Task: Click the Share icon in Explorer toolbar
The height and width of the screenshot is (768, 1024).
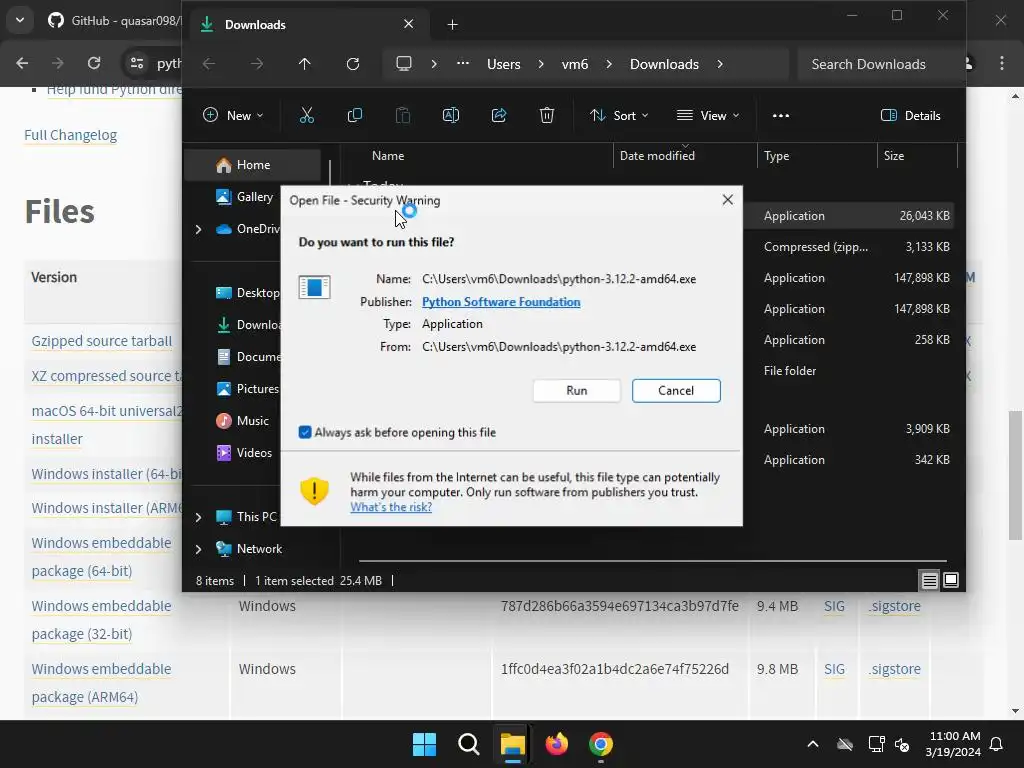Action: coord(499,116)
